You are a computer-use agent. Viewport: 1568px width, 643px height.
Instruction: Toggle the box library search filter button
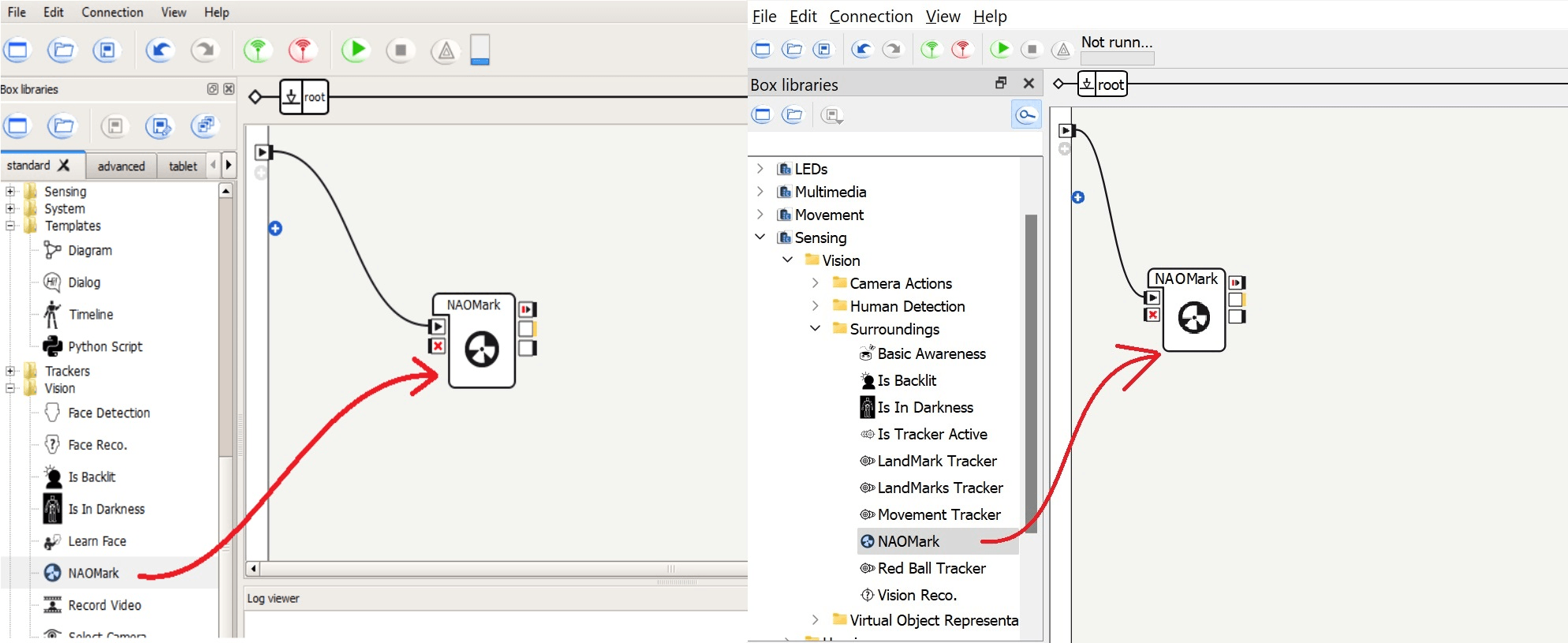(x=1025, y=115)
